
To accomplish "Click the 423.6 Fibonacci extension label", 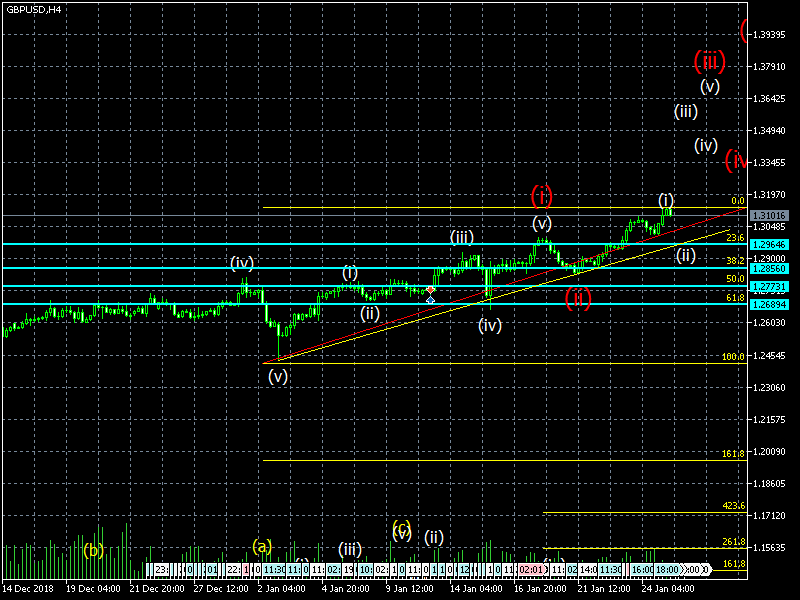I will [734, 506].
